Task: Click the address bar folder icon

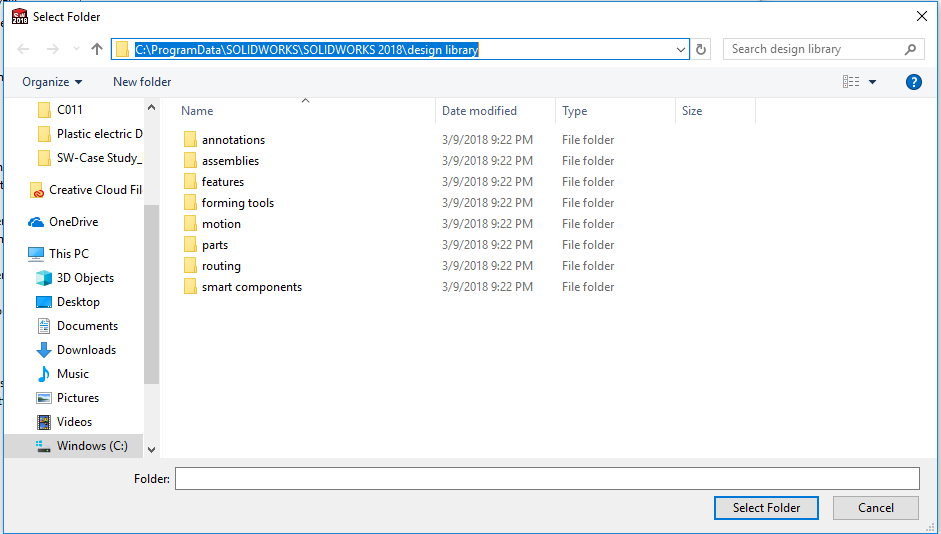Action: 122,49
